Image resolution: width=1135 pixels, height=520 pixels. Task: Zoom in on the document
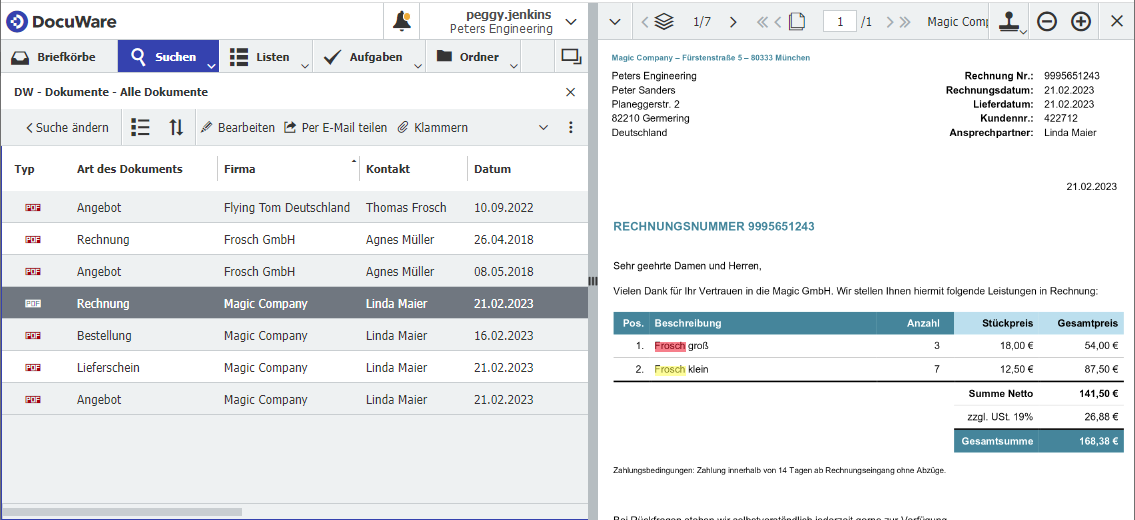[x=1081, y=22]
